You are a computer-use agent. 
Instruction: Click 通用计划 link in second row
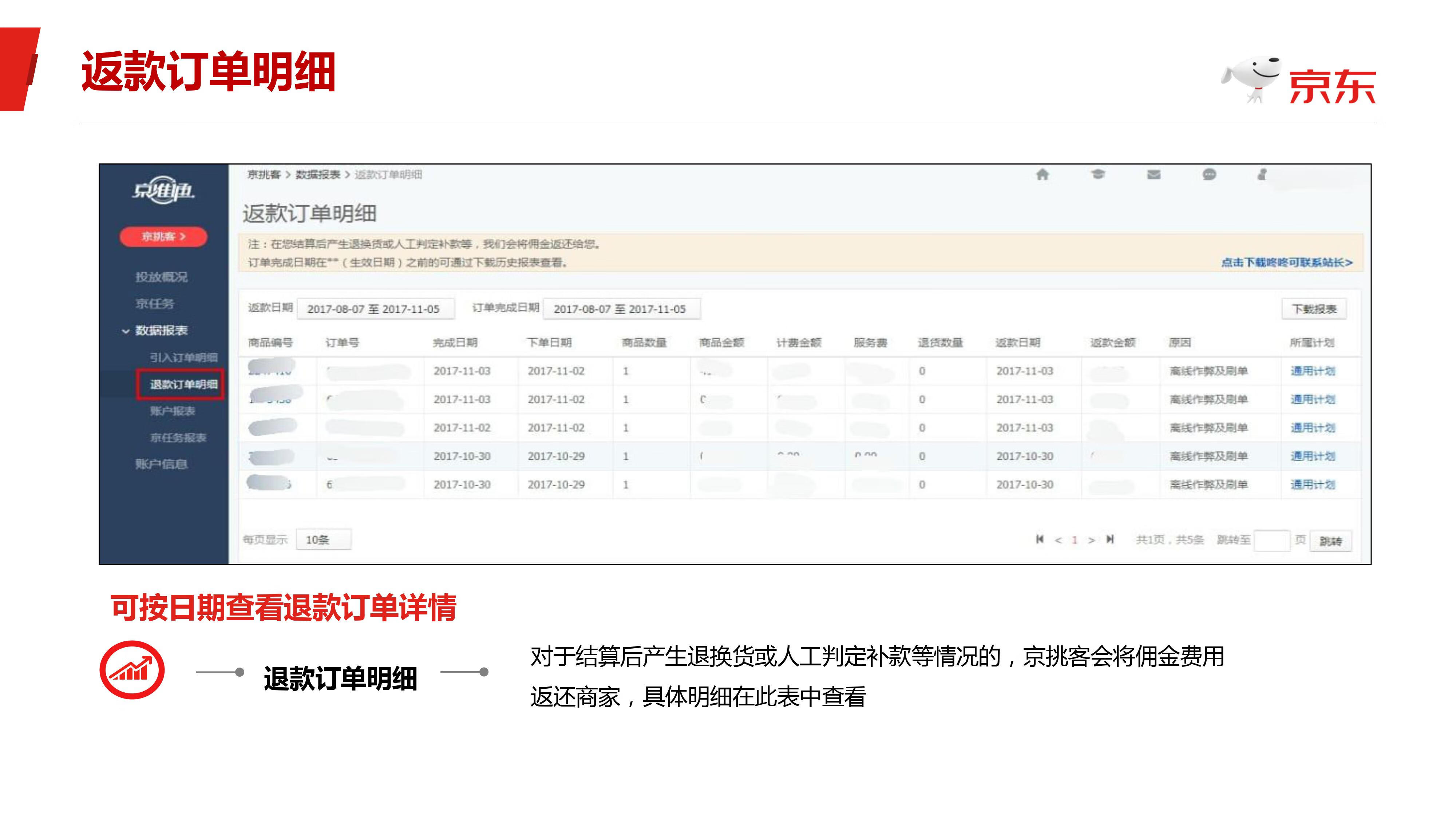coord(1313,399)
